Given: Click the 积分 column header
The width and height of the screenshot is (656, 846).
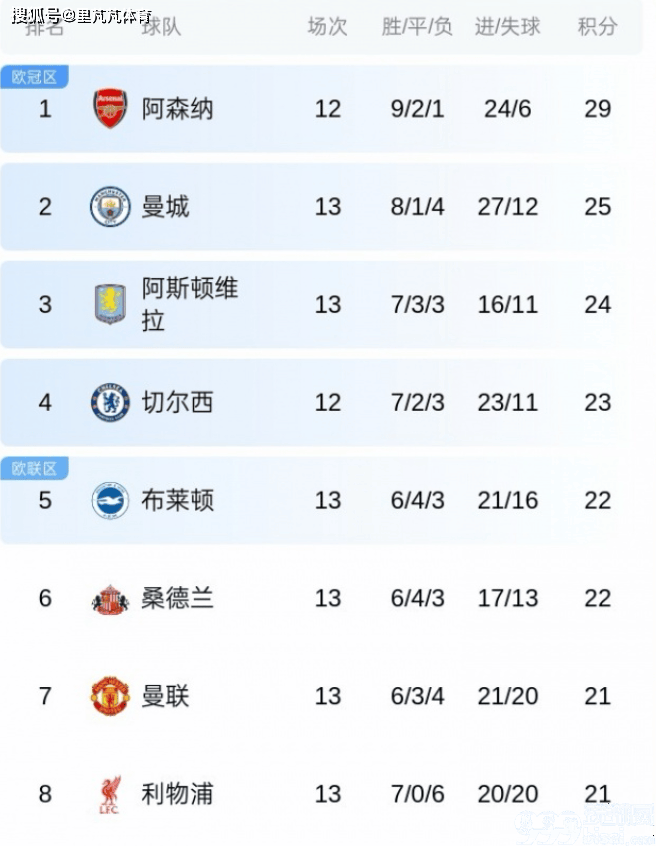Looking at the screenshot, I should [597, 27].
